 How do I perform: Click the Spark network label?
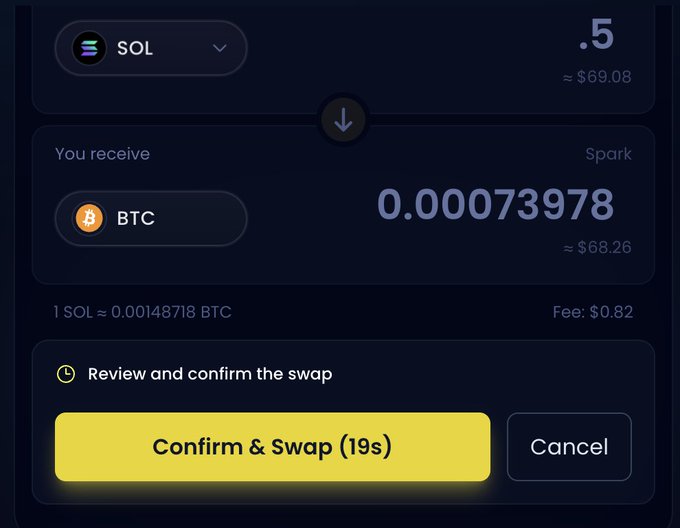tap(608, 155)
